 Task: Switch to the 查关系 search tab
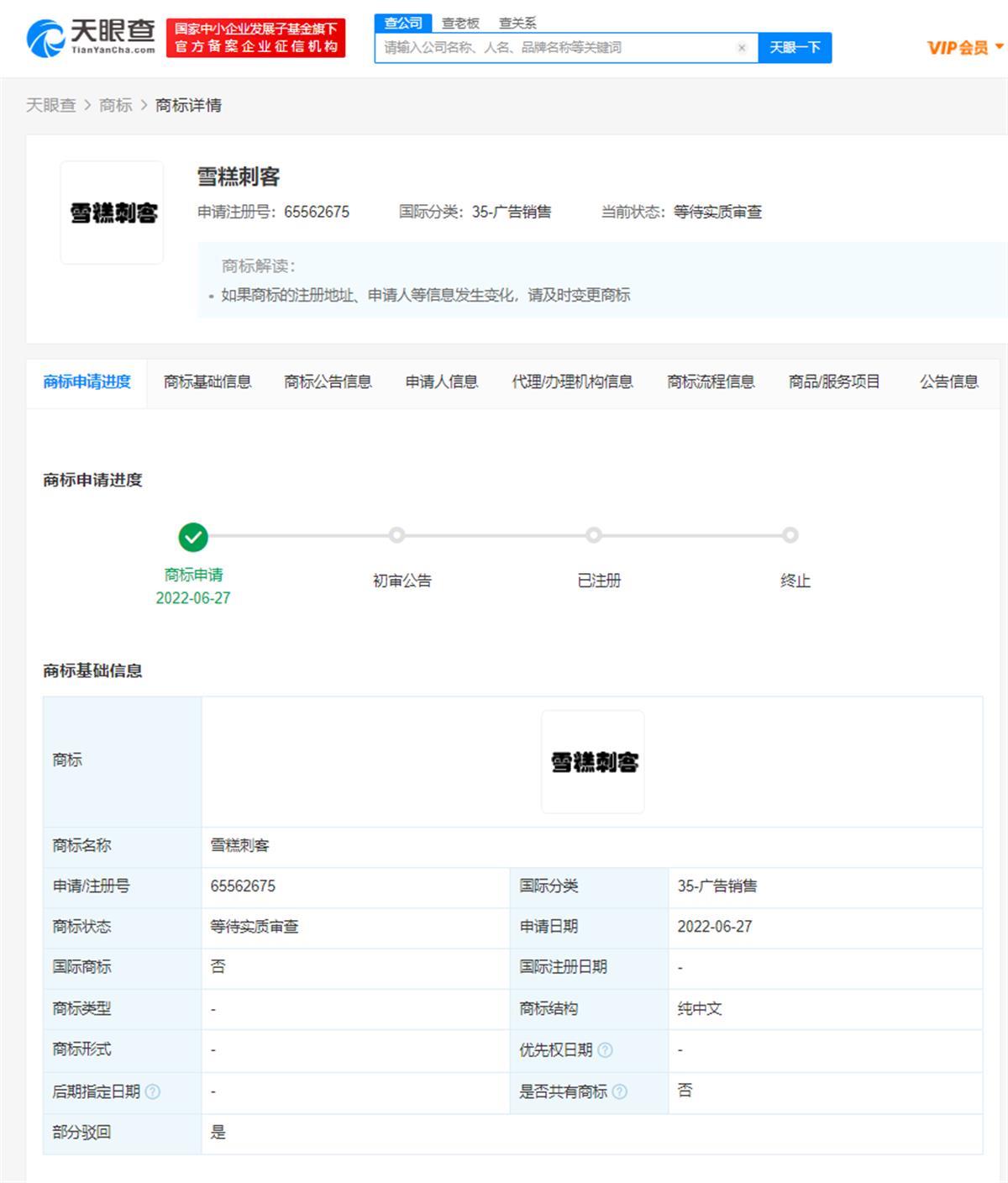[x=517, y=24]
